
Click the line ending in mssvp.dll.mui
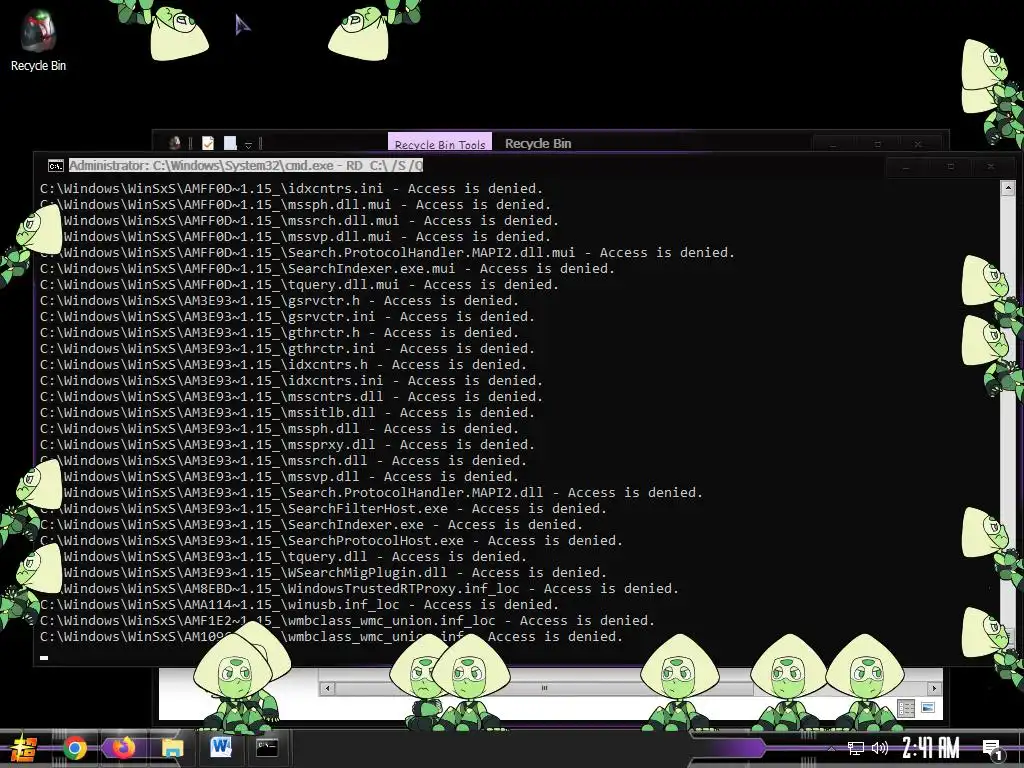(x=295, y=236)
